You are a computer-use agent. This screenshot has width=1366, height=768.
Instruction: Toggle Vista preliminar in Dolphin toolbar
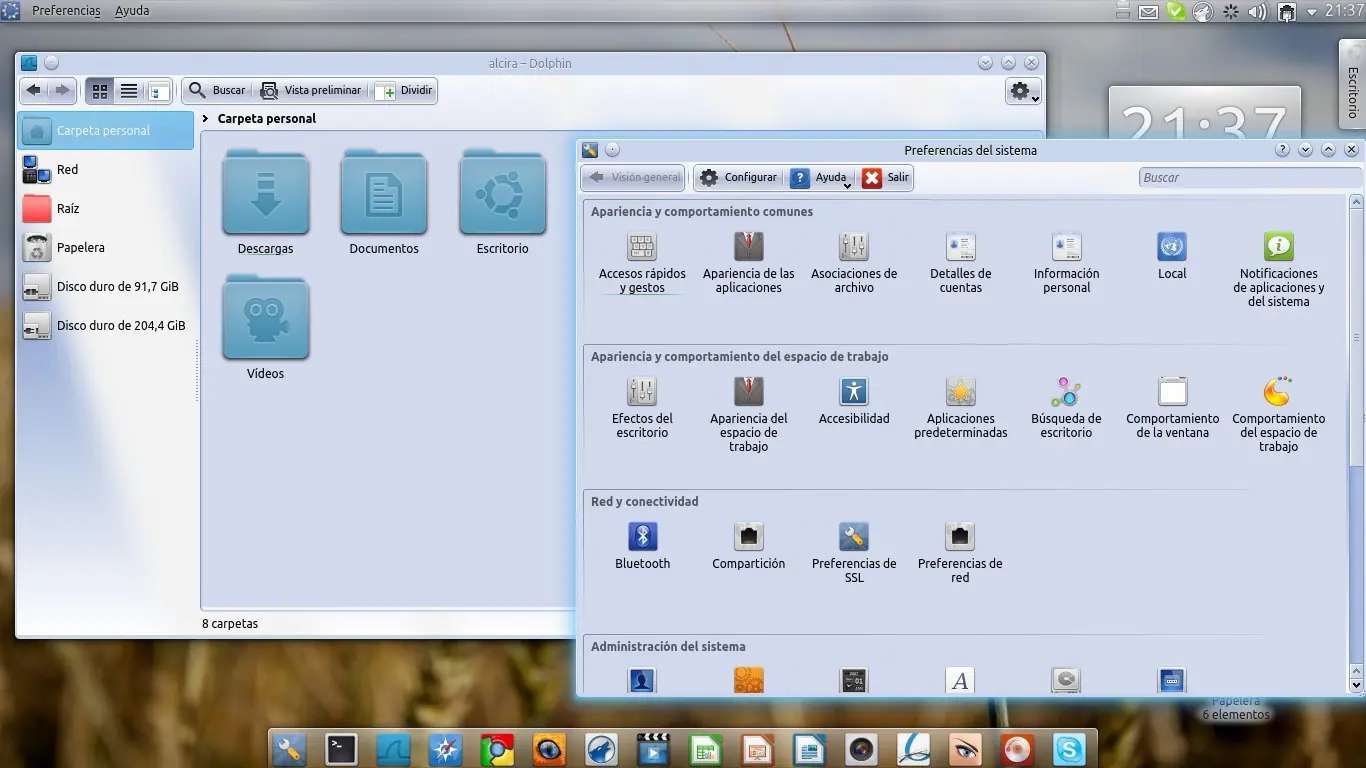click(x=311, y=91)
